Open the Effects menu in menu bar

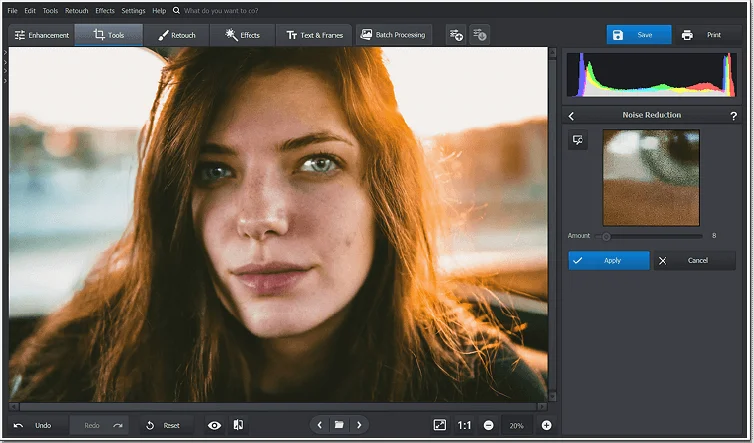105,10
